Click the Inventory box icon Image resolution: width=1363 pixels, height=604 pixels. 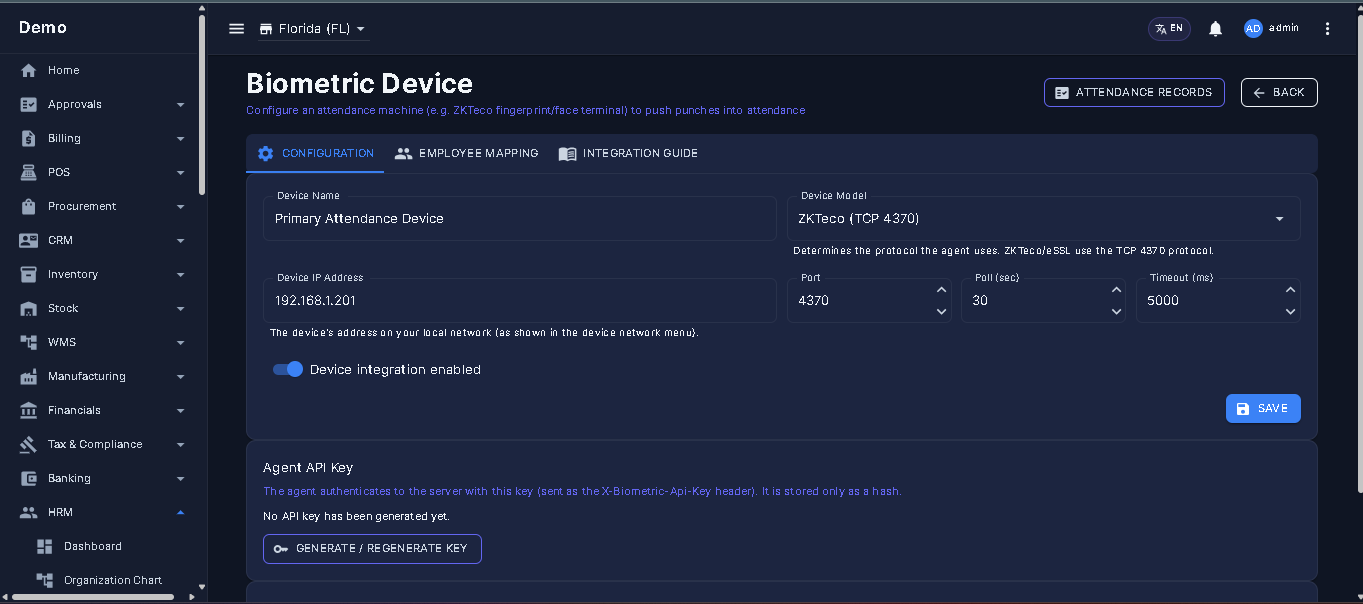29,274
